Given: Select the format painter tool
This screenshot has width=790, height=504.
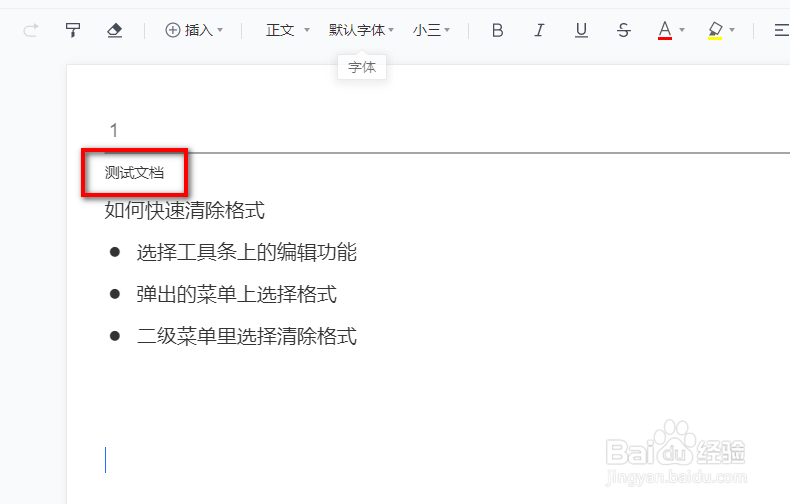Looking at the screenshot, I should pos(73,30).
